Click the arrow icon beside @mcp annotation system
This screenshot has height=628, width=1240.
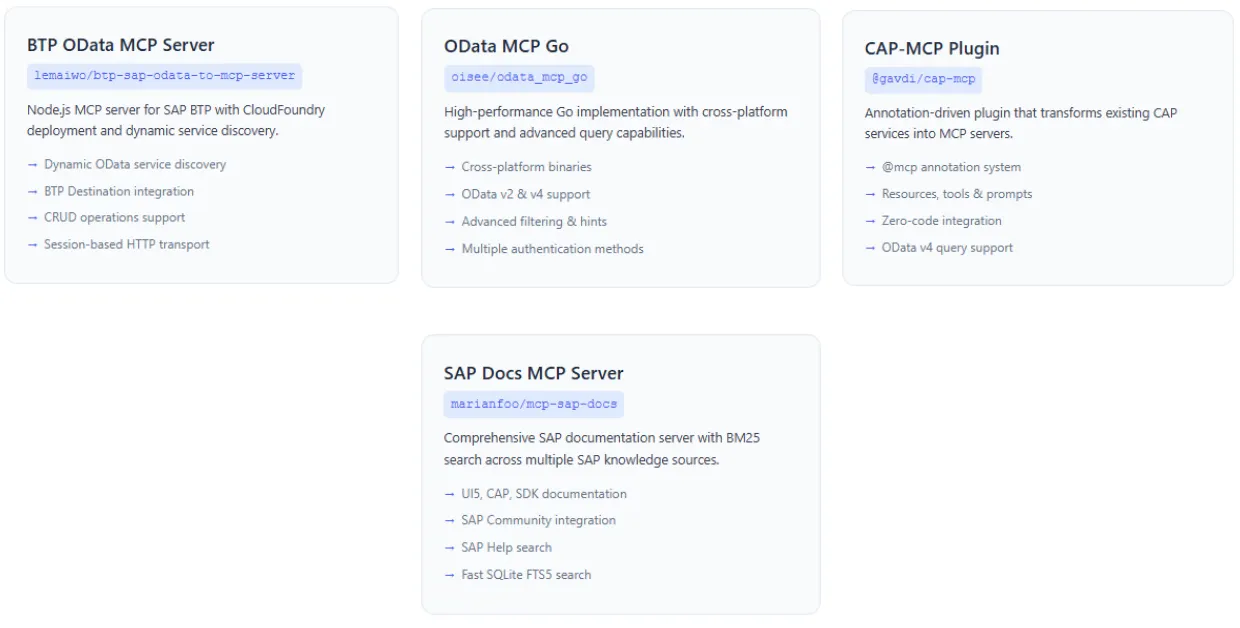point(869,167)
